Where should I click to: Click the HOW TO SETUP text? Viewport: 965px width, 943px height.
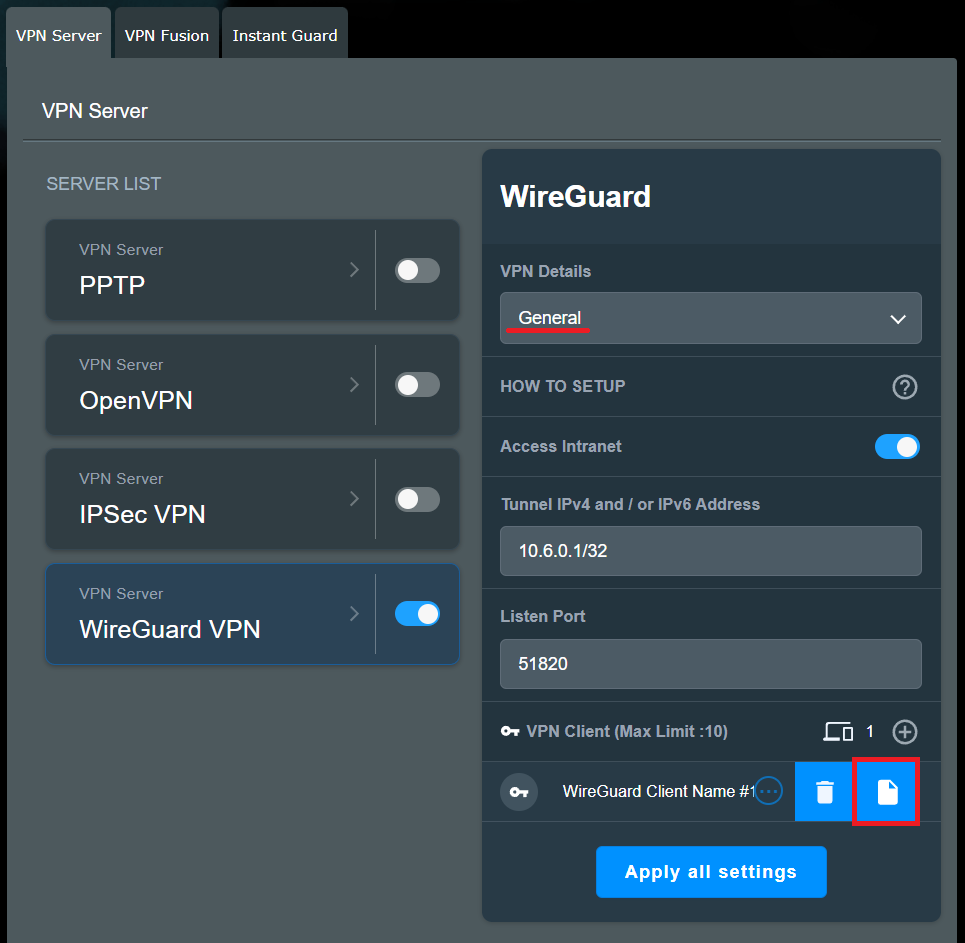(x=563, y=387)
